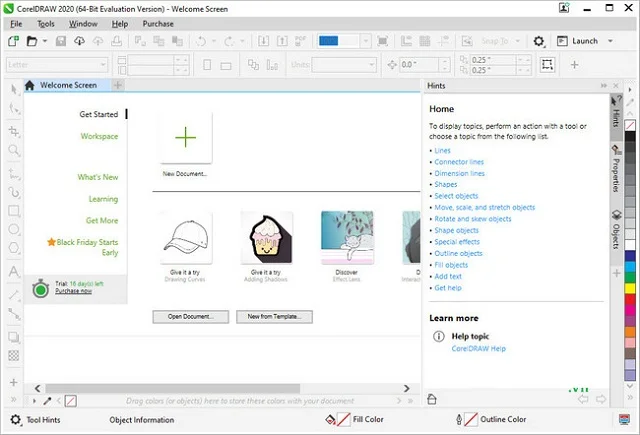
Task: Click the Home icon on Welcome tab
Action: click(29, 85)
